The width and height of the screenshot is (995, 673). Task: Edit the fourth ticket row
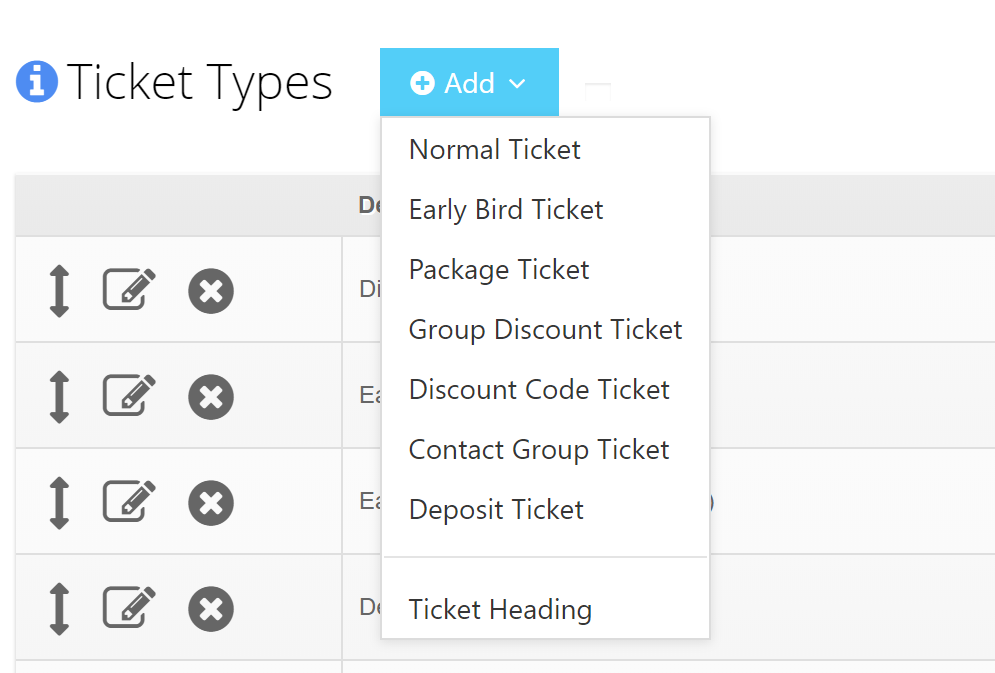[129, 607]
